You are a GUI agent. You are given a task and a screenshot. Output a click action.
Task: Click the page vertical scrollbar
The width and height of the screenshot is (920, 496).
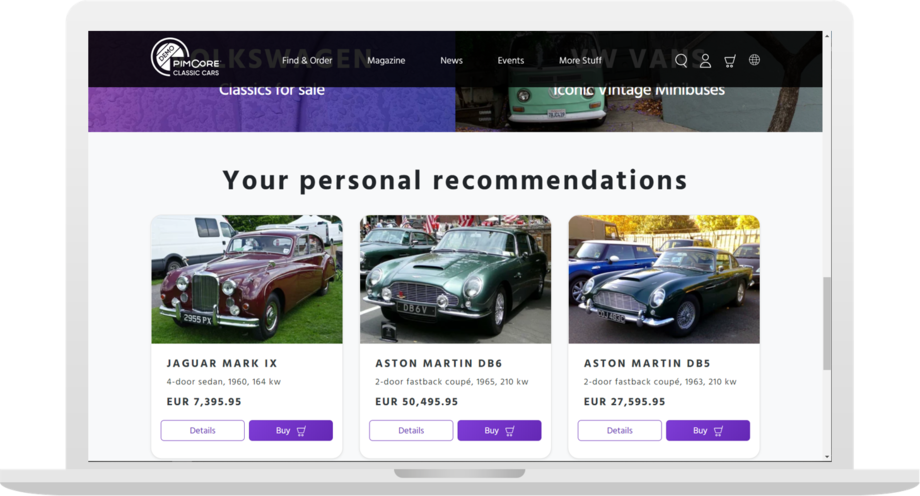pos(827,320)
